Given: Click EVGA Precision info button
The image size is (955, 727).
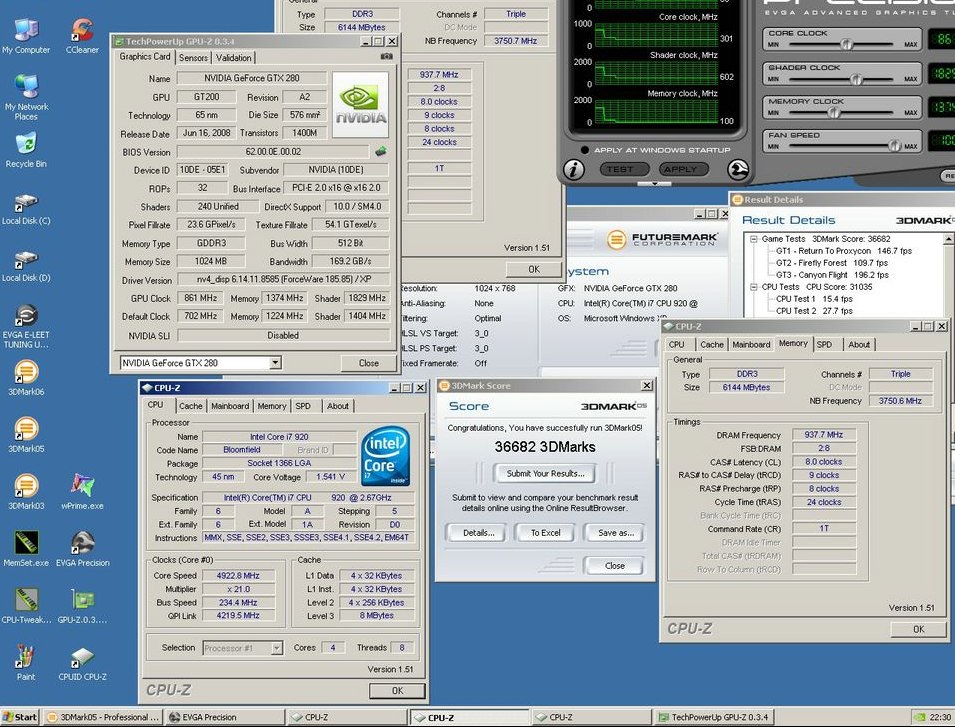Looking at the screenshot, I should point(573,169).
